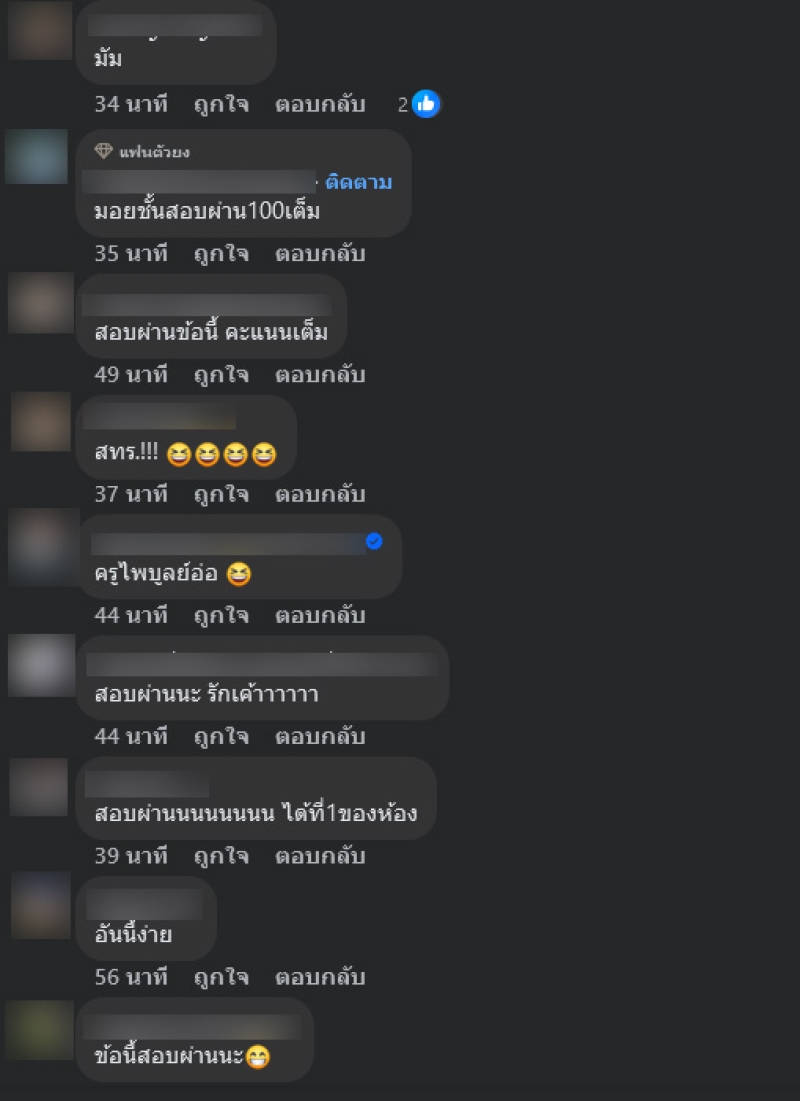Screen dimensions: 800x1101
Task: Click the blue thumbs-up reaction icon
Action: pyautogui.click(x=426, y=105)
